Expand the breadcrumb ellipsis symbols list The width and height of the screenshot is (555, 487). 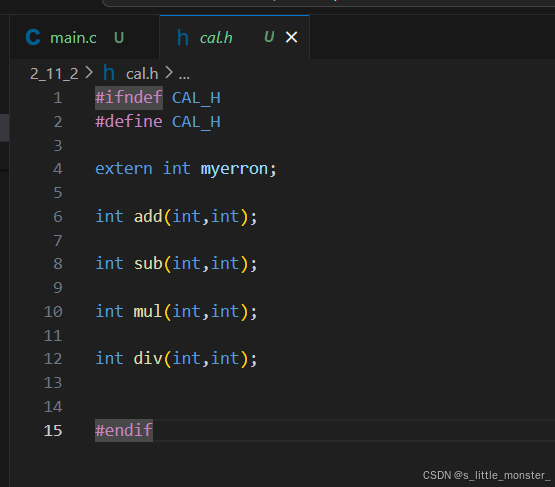coord(184,75)
